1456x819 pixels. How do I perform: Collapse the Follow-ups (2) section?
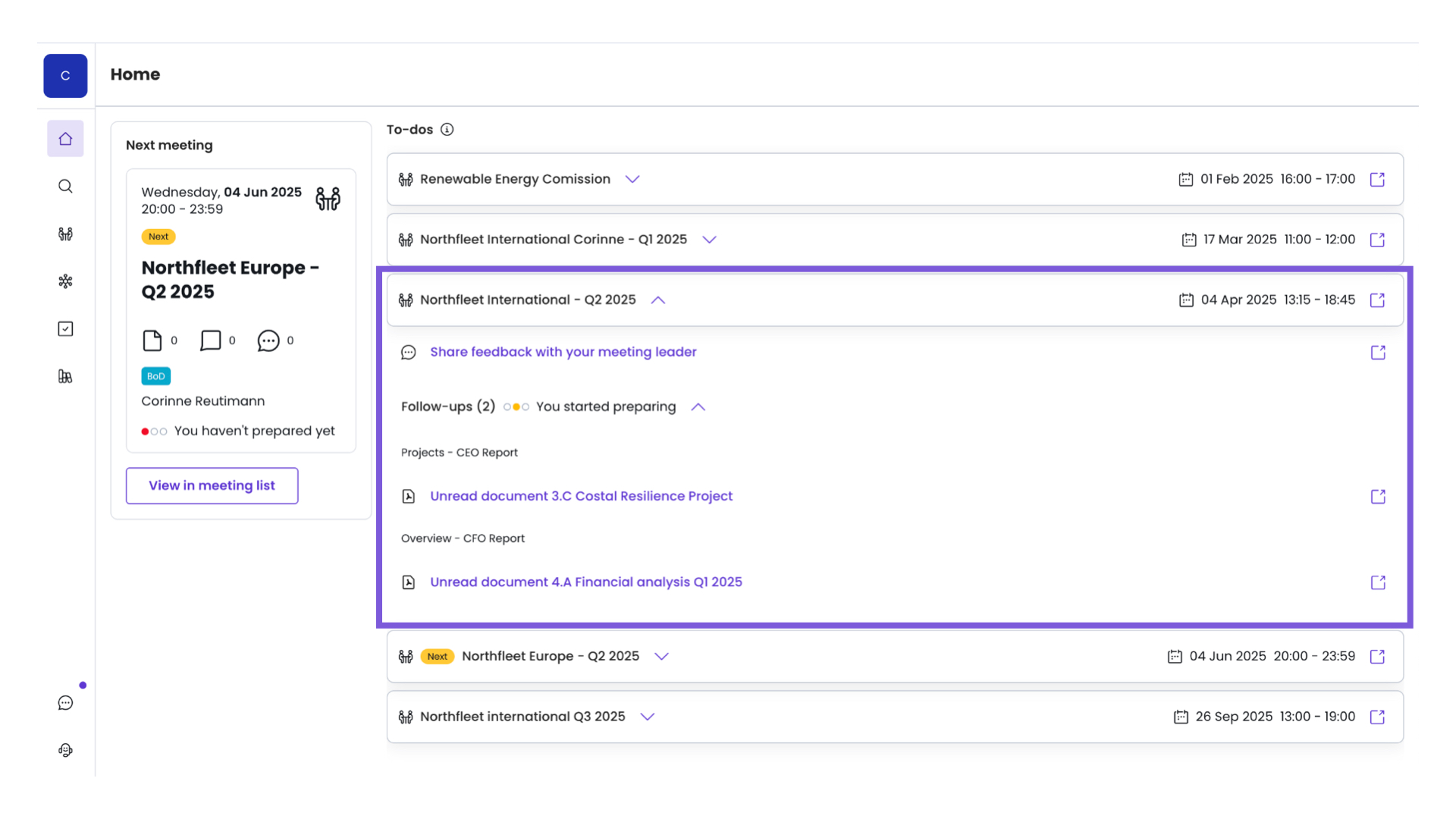[698, 407]
